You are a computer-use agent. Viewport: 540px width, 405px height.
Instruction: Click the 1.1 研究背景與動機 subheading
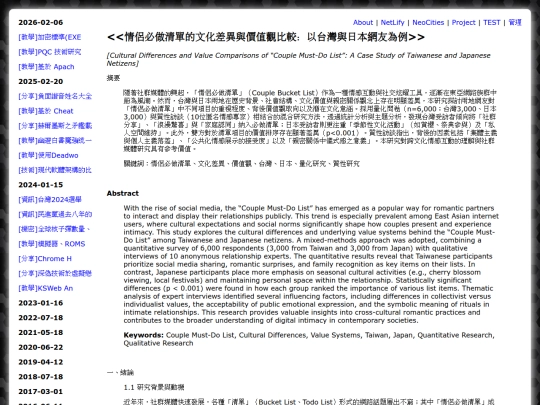154,387
